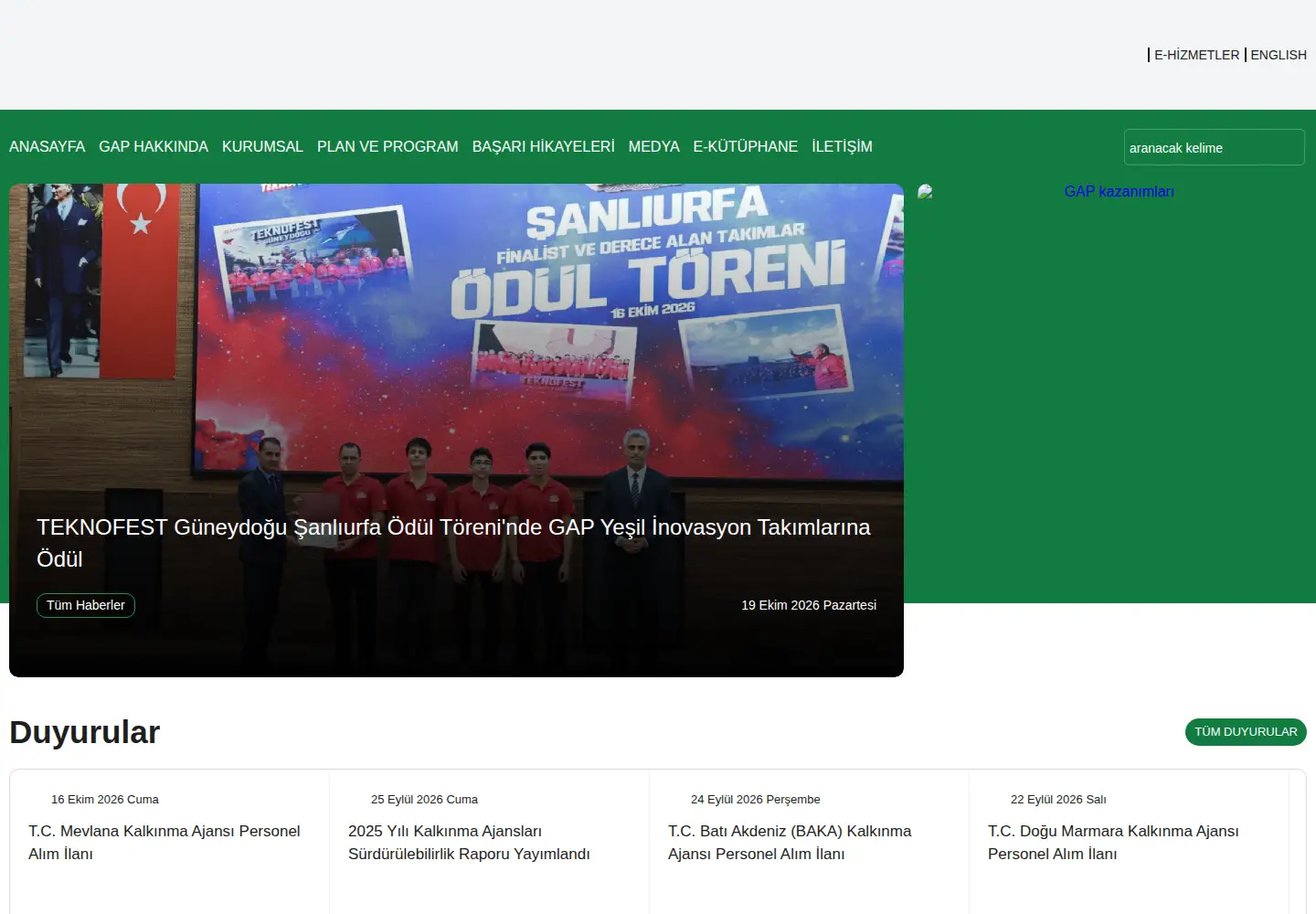The image size is (1316, 914).
Task: Switch site language to ENGLISH
Action: (x=1279, y=55)
